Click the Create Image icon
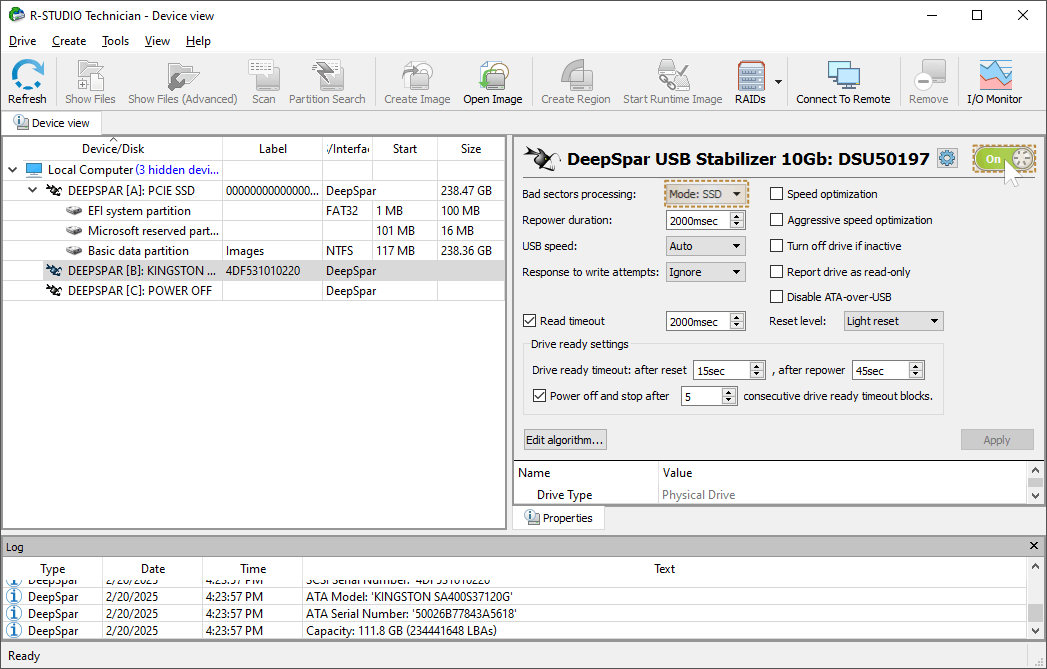 point(417,75)
